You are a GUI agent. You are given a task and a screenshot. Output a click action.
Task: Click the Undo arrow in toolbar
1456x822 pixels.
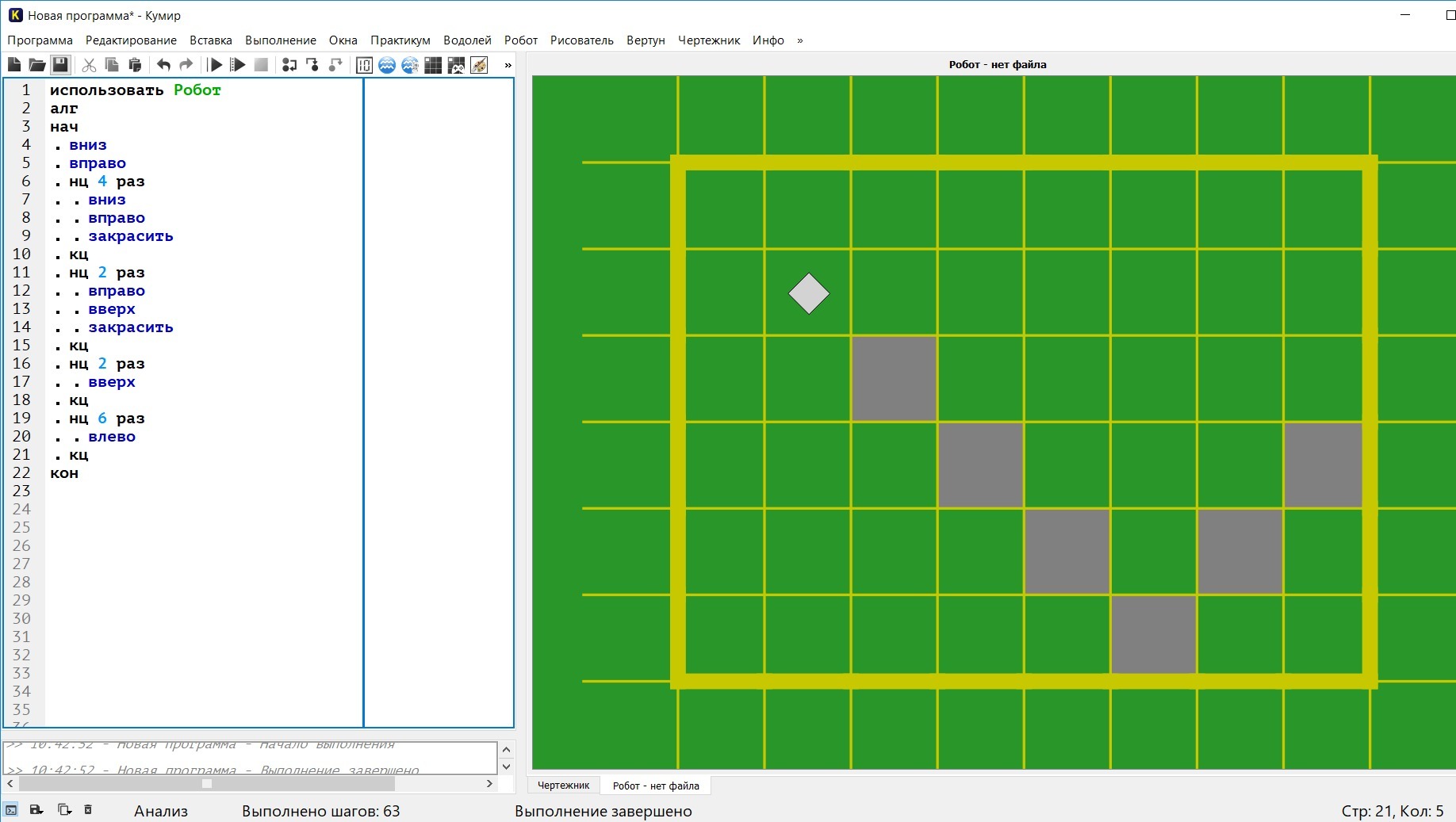(x=163, y=65)
